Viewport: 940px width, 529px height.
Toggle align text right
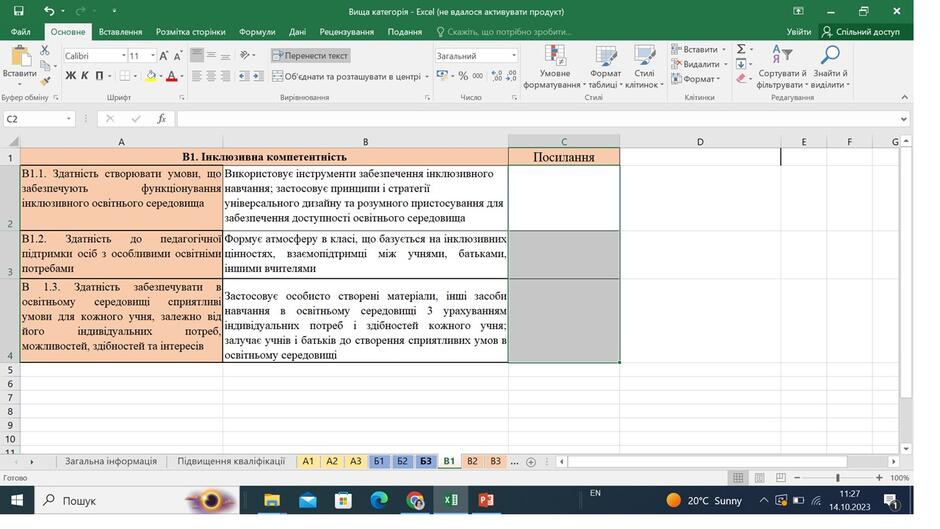click(x=225, y=76)
